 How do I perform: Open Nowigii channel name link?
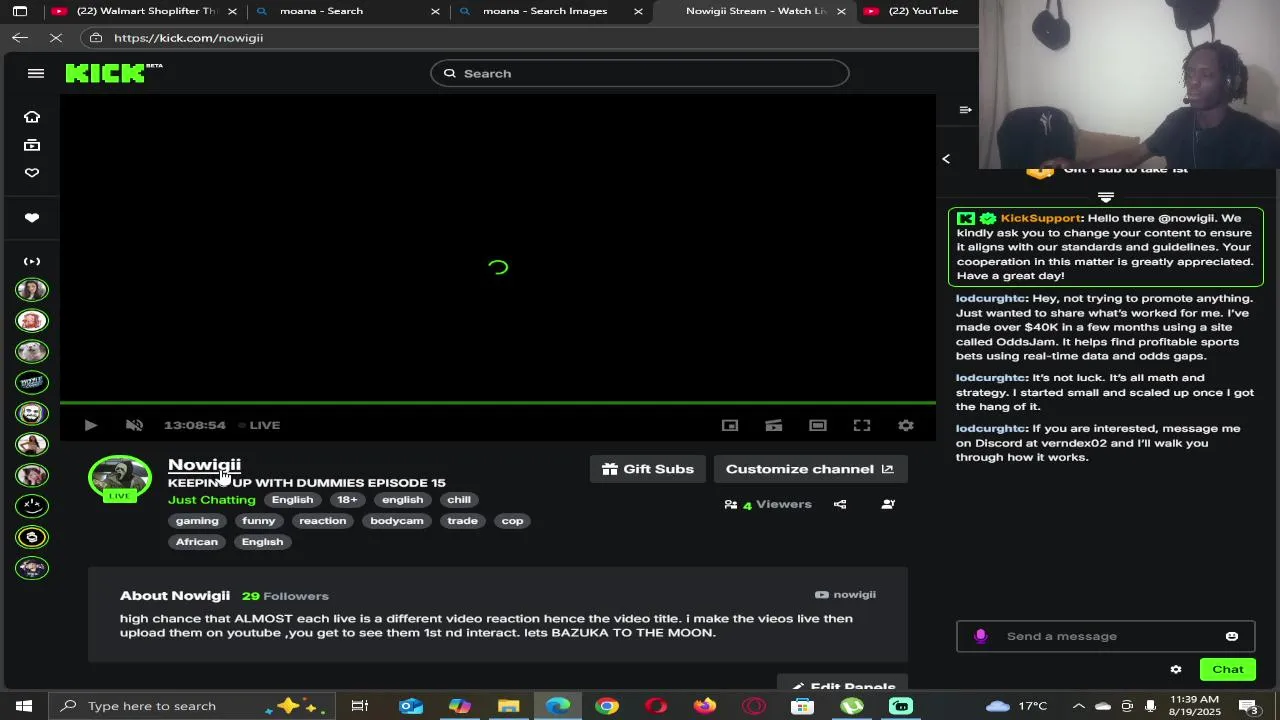pos(204,464)
